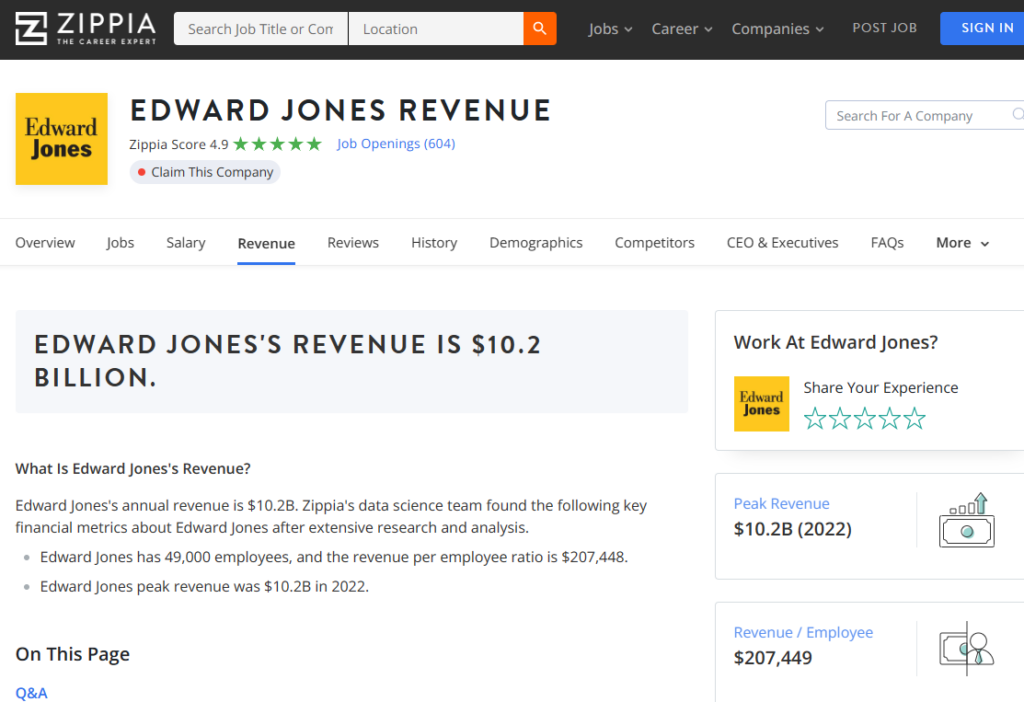Switch to the Demographics tab

pos(536,243)
